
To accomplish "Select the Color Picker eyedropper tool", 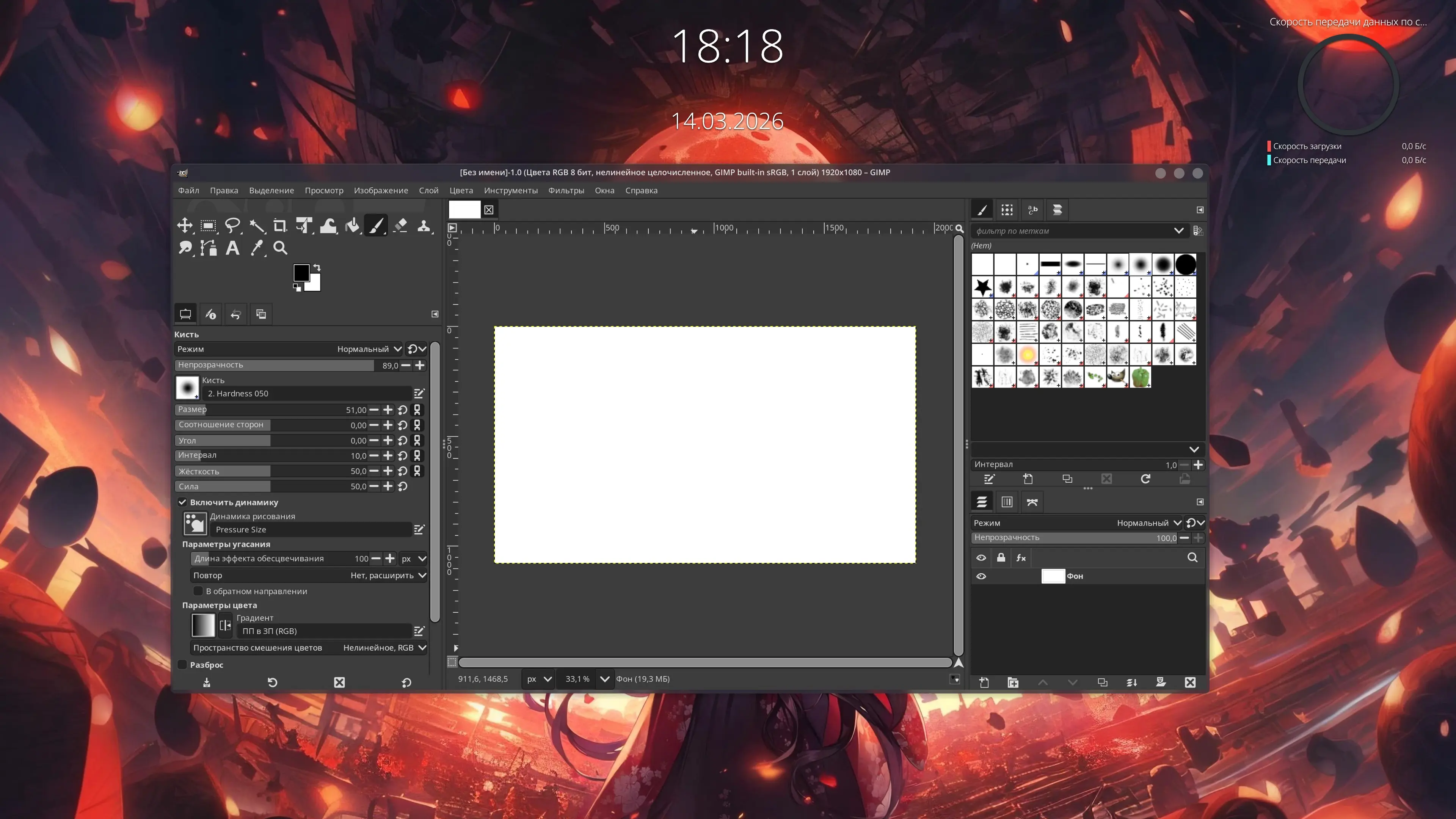I will [257, 248].
